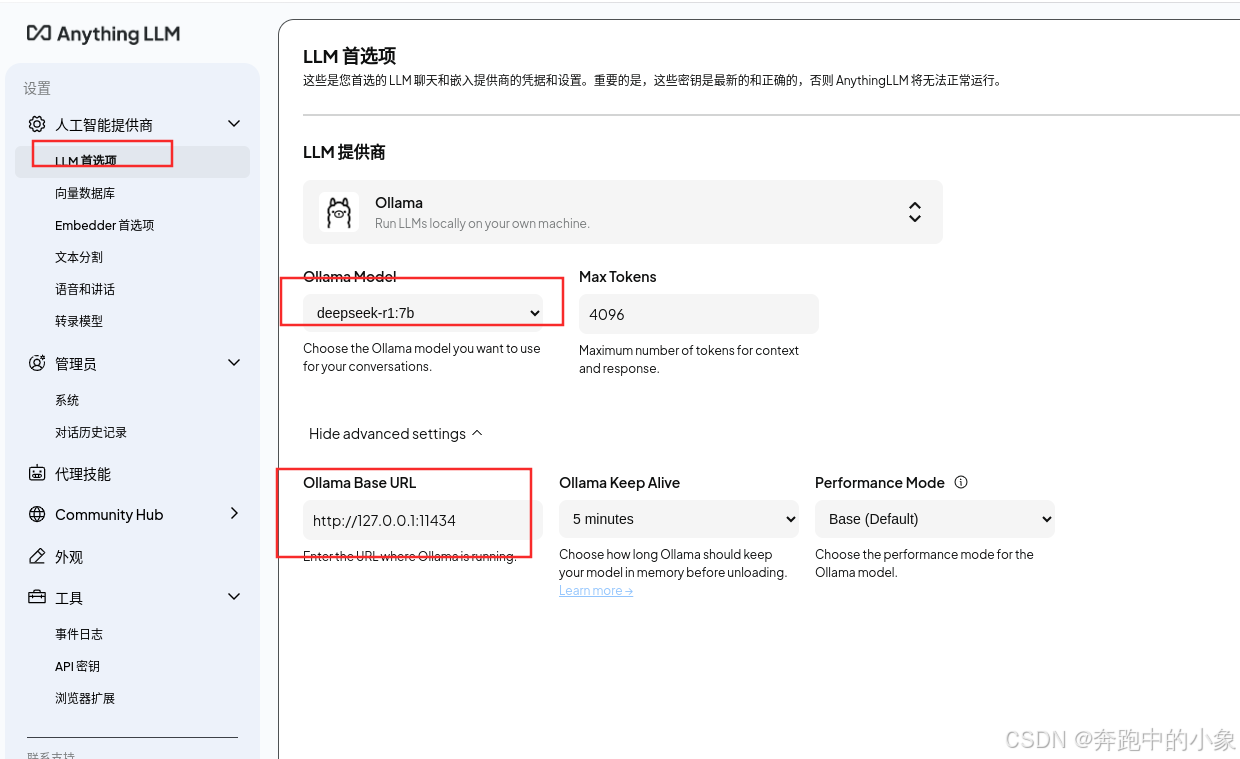The width and height of the screenshot is (1240, 759).
Task: Collapse the 工具 section chevron
Action: [234, 597]
